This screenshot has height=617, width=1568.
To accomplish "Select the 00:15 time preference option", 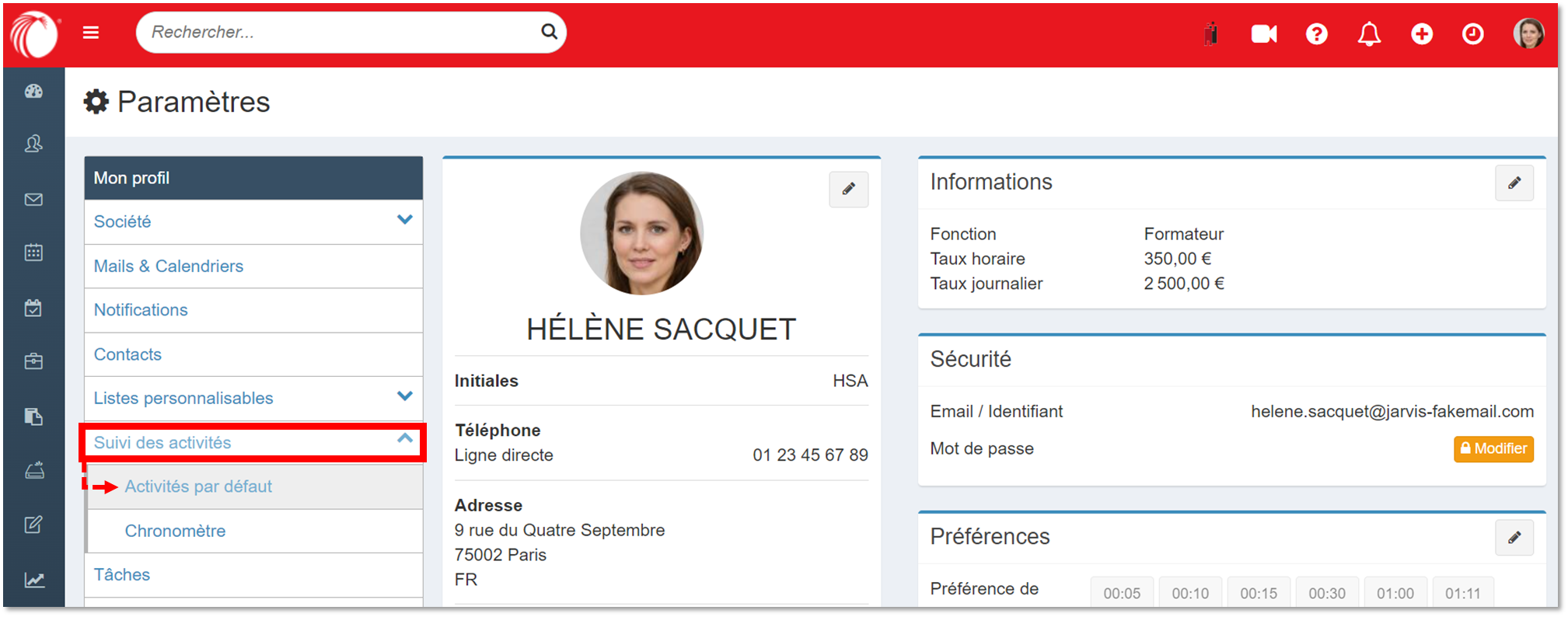I will (x=1258, y=593).
